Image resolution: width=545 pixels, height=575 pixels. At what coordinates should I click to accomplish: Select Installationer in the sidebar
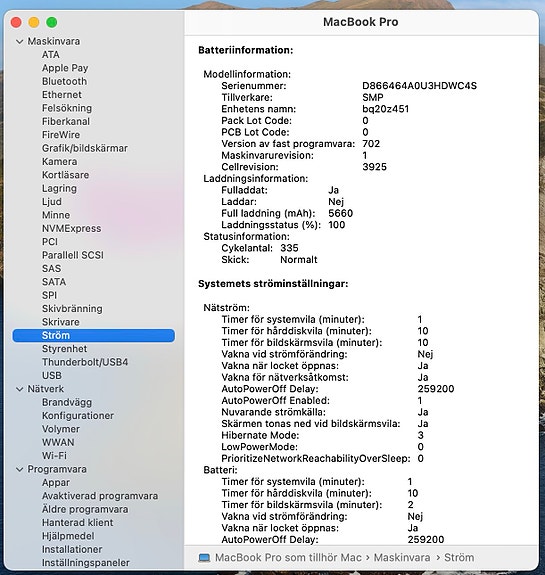pyautogui.click(x=72, y=550)
